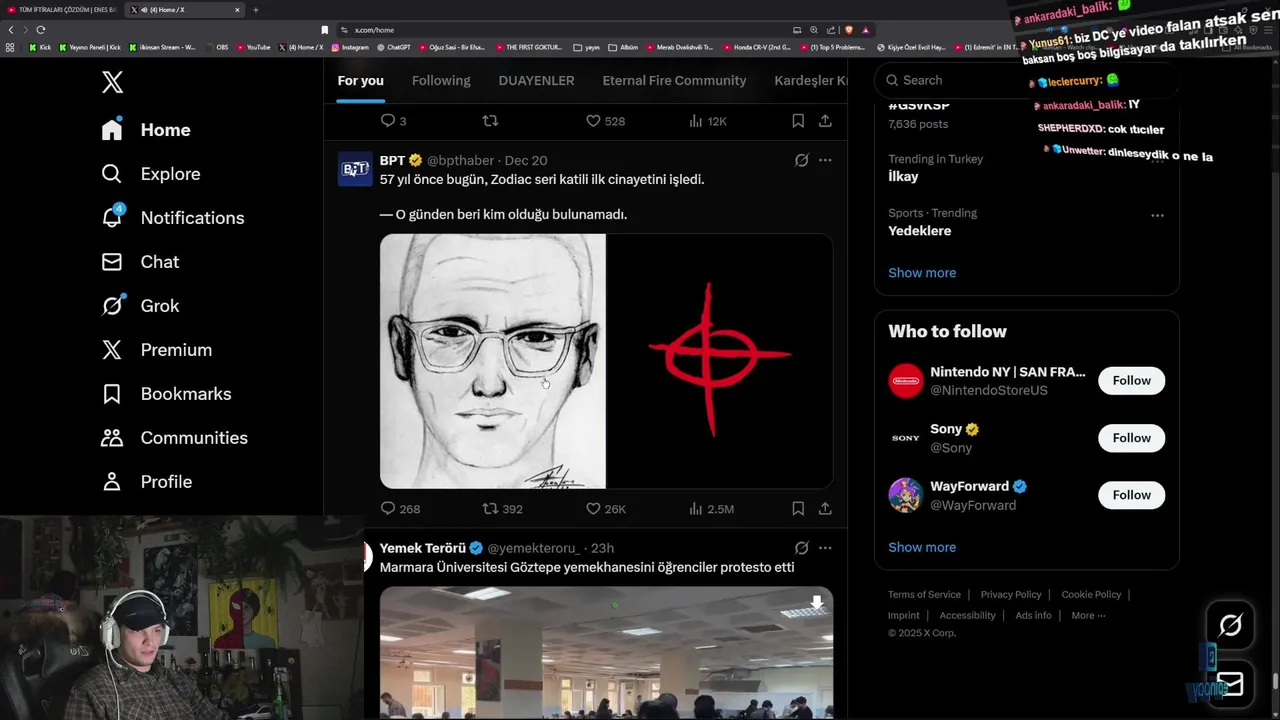Open new browser tab

[x=255, y=10]
